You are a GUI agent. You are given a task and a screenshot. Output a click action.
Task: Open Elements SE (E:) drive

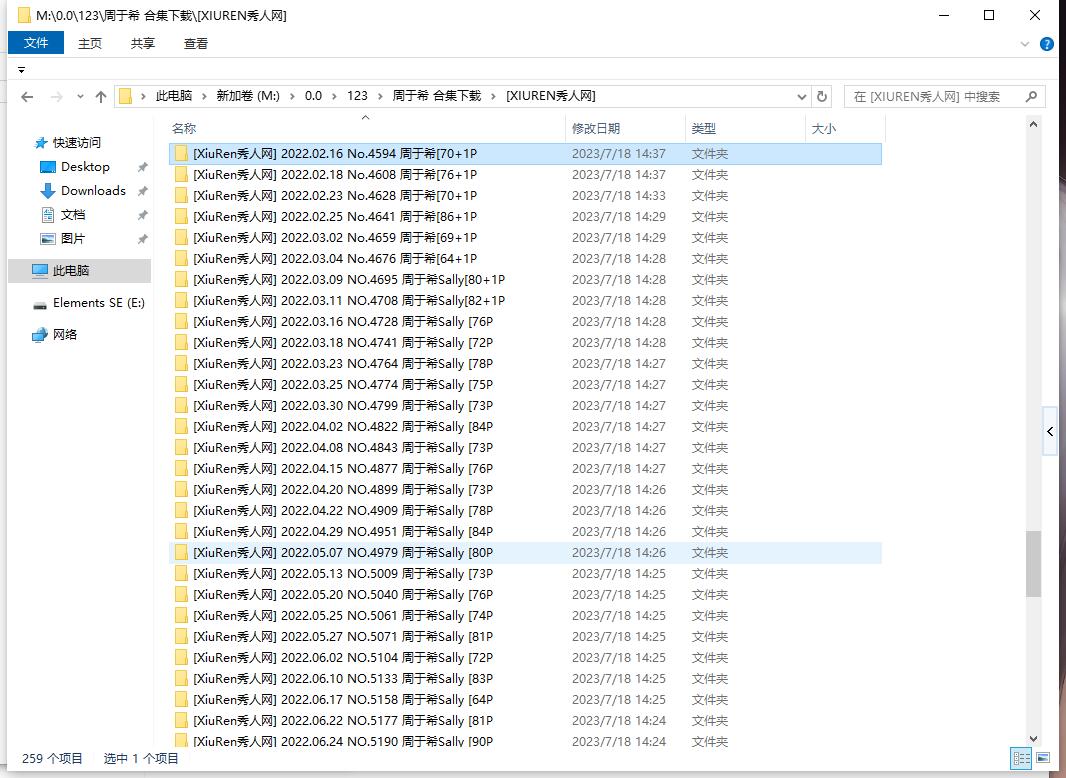pyautogui.click(x=99, y=303)
